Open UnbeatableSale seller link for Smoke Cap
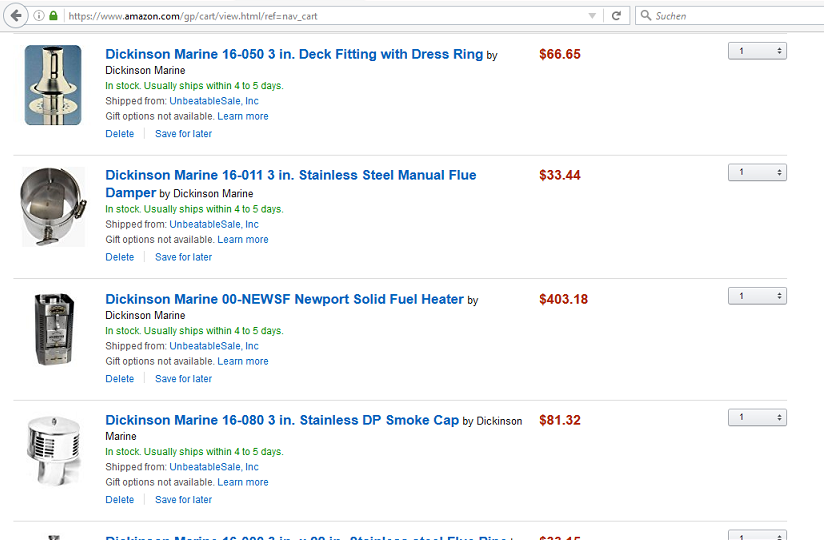This screenshot has height=540, width=824. point(214,467)
